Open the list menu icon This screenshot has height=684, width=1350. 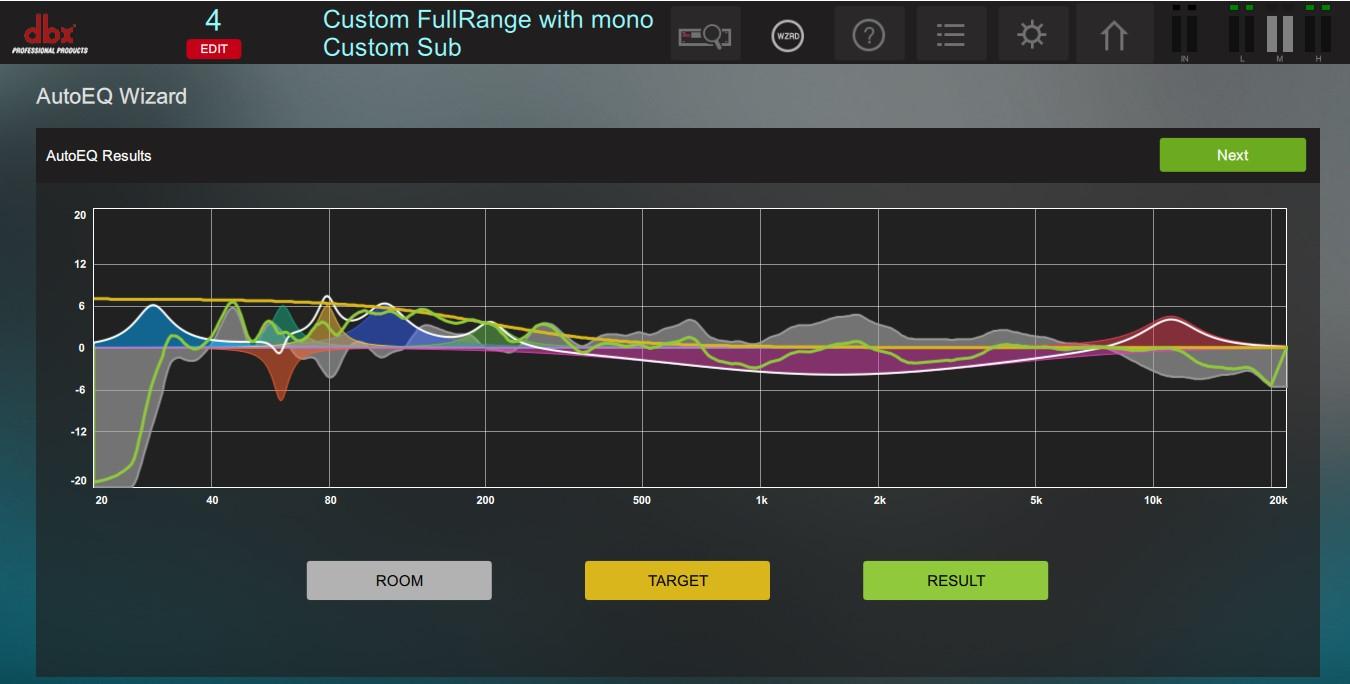950,35
